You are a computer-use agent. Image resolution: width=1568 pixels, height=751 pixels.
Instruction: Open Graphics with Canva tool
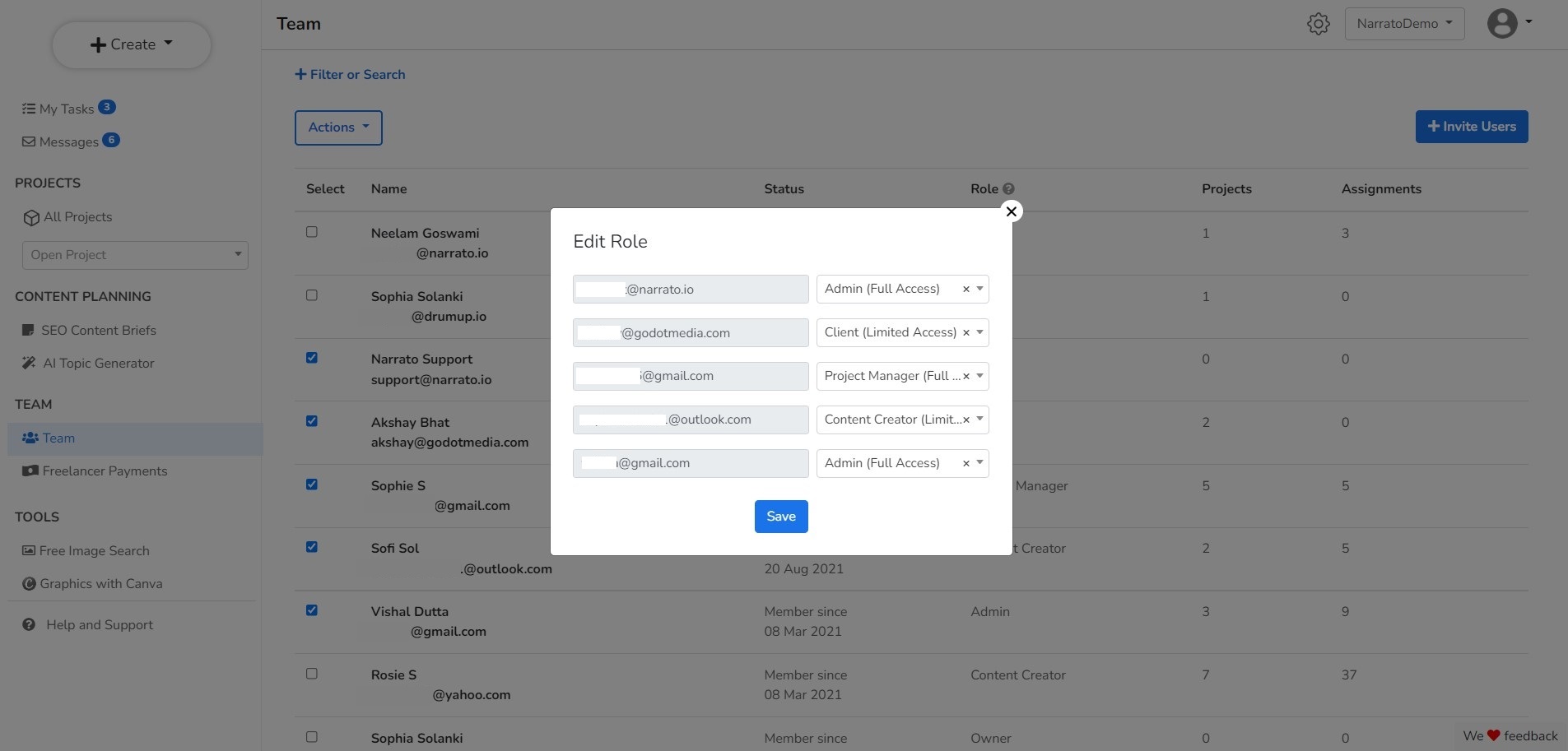(x=100, y=583)
